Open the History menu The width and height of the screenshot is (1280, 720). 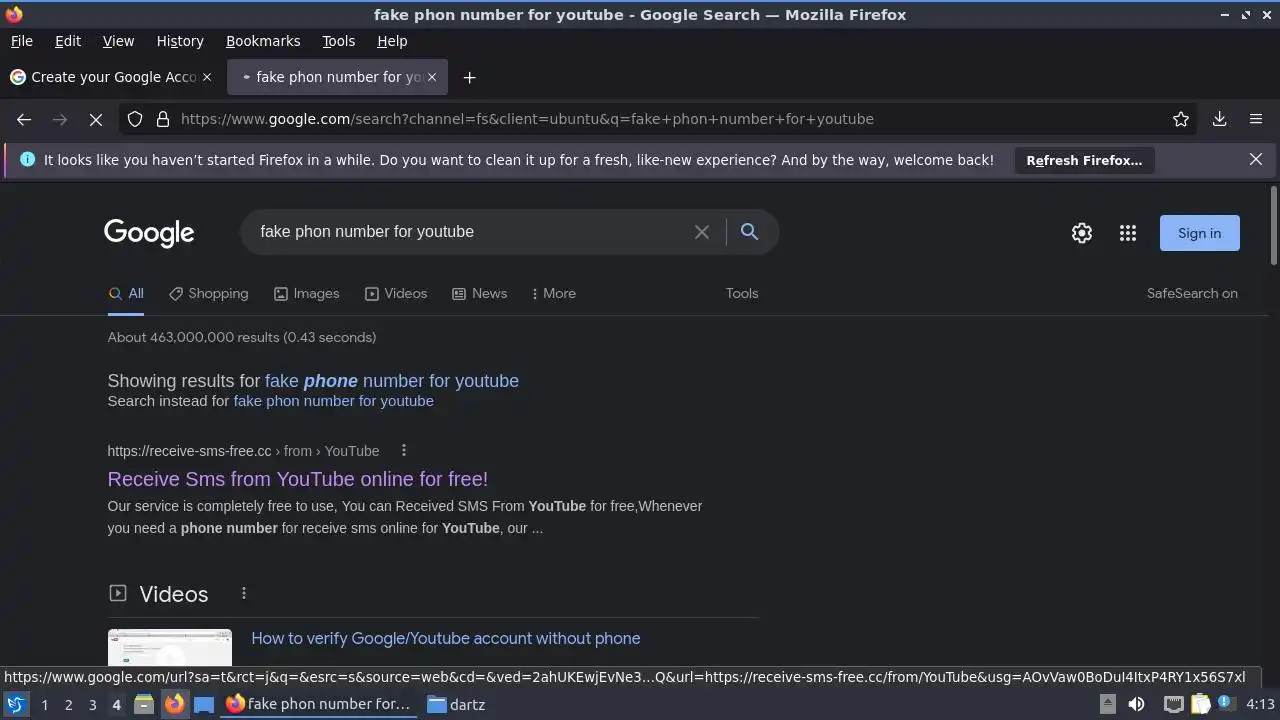(180, 41)
